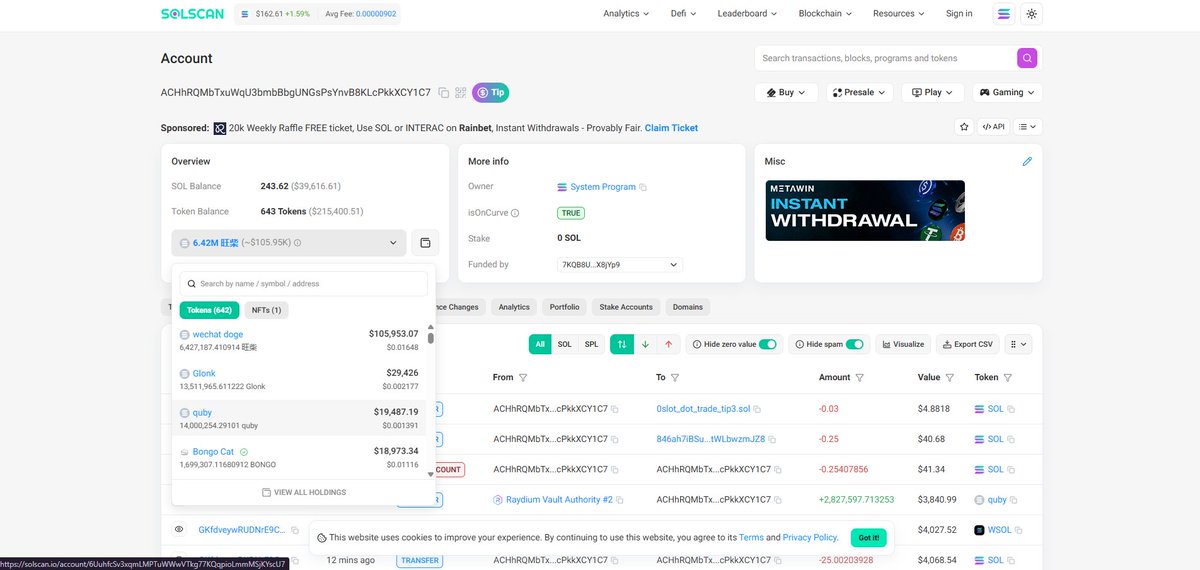The image size is (1200, 570).
Task: Open the calendar icon beside token selector
Action: (425, 243)
